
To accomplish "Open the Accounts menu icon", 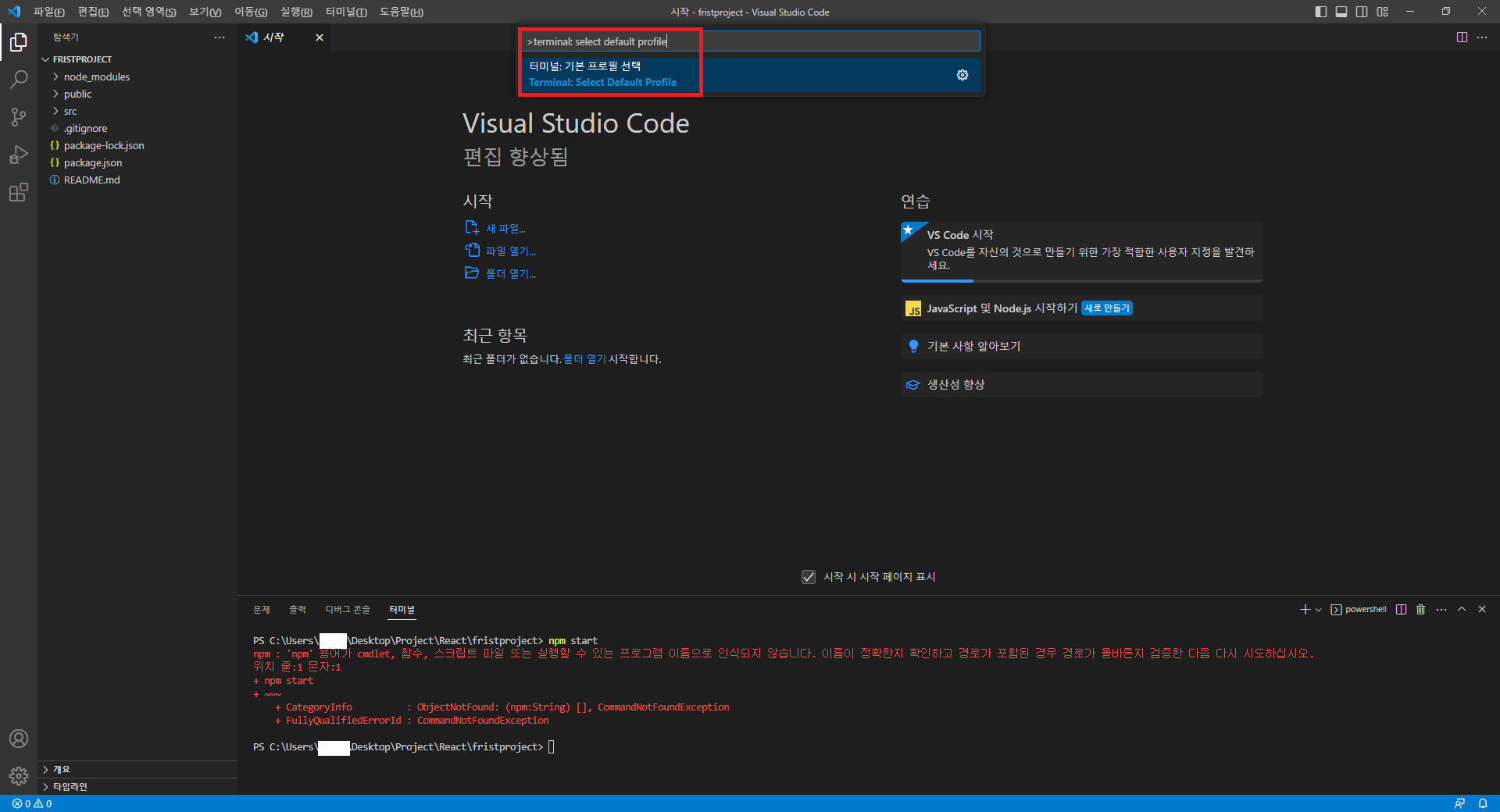I will pyautogui.click(x=19, y=739).
